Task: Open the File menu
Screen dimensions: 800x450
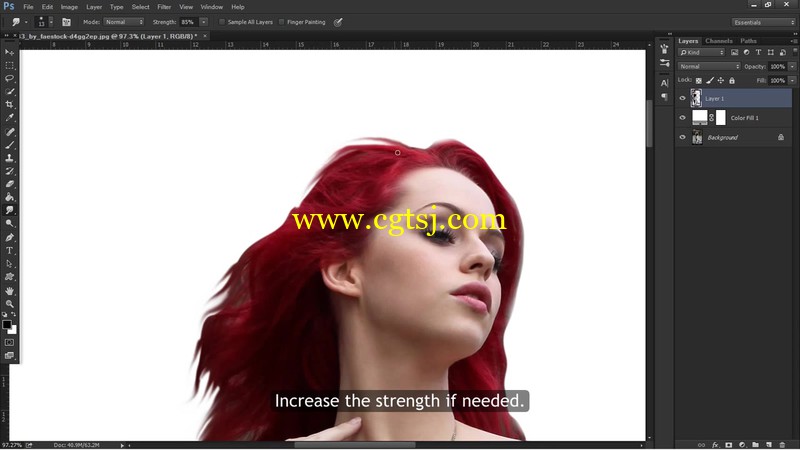Action: coord(28,7)
